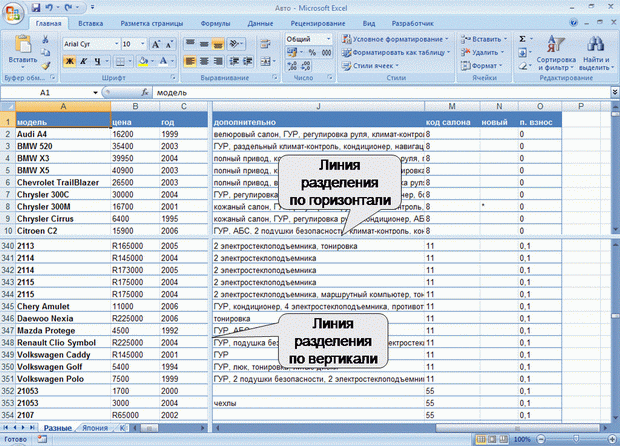The image size is (620, 446).
Task: Redo the last action
Action: pos(69,8)
